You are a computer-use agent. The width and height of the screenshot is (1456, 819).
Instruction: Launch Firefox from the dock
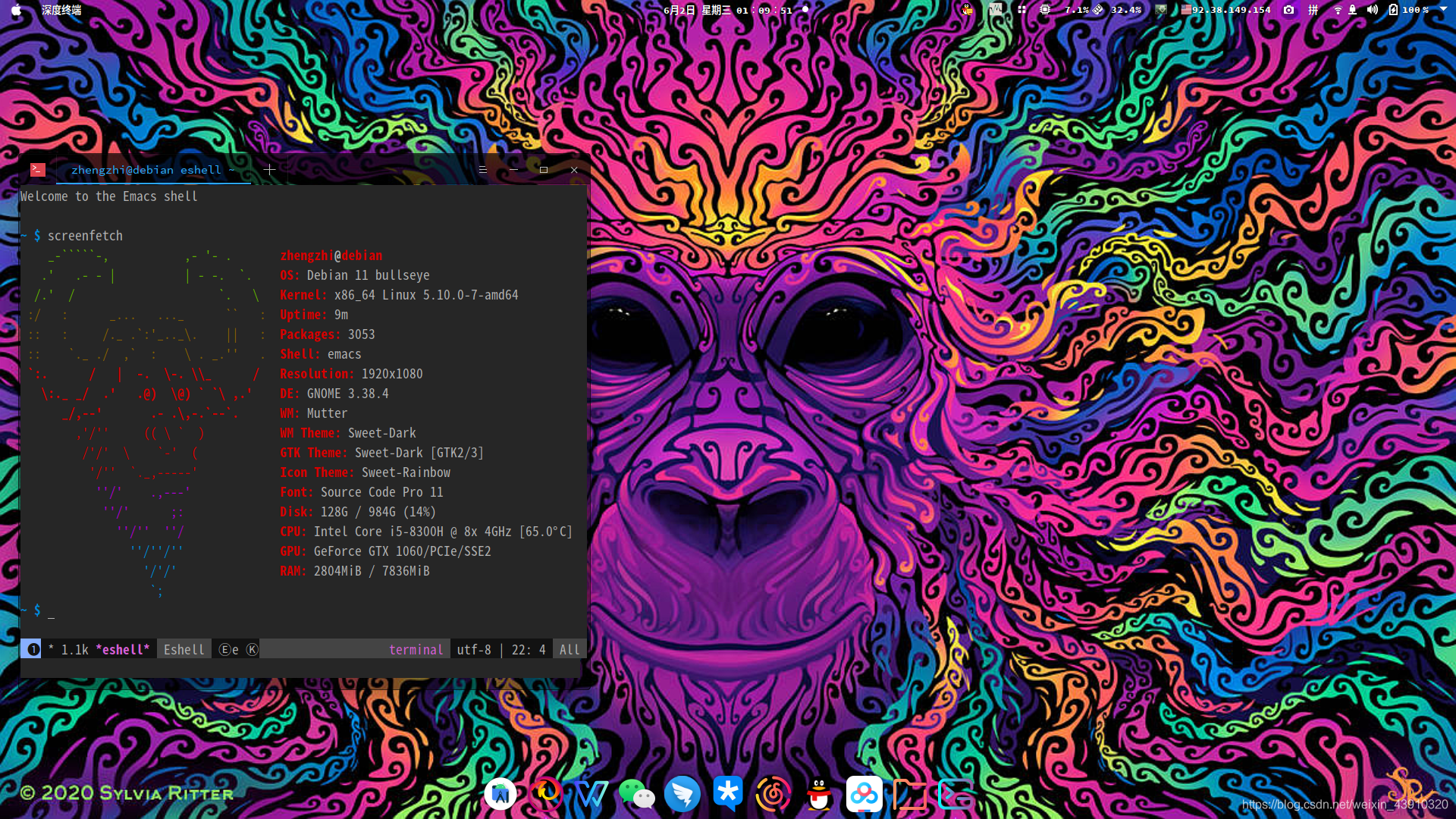pos(546,794)
